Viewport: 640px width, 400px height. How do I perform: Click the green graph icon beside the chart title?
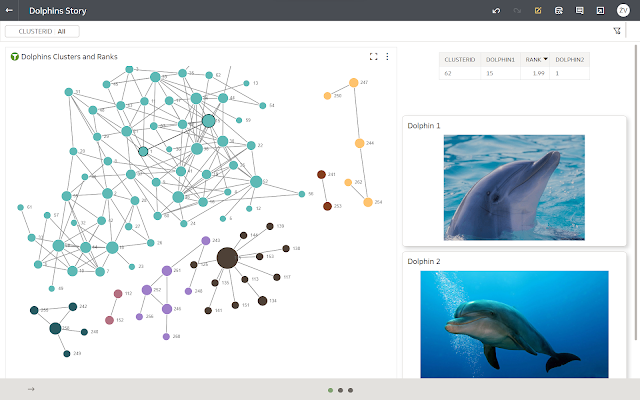[x=15, y=57]
